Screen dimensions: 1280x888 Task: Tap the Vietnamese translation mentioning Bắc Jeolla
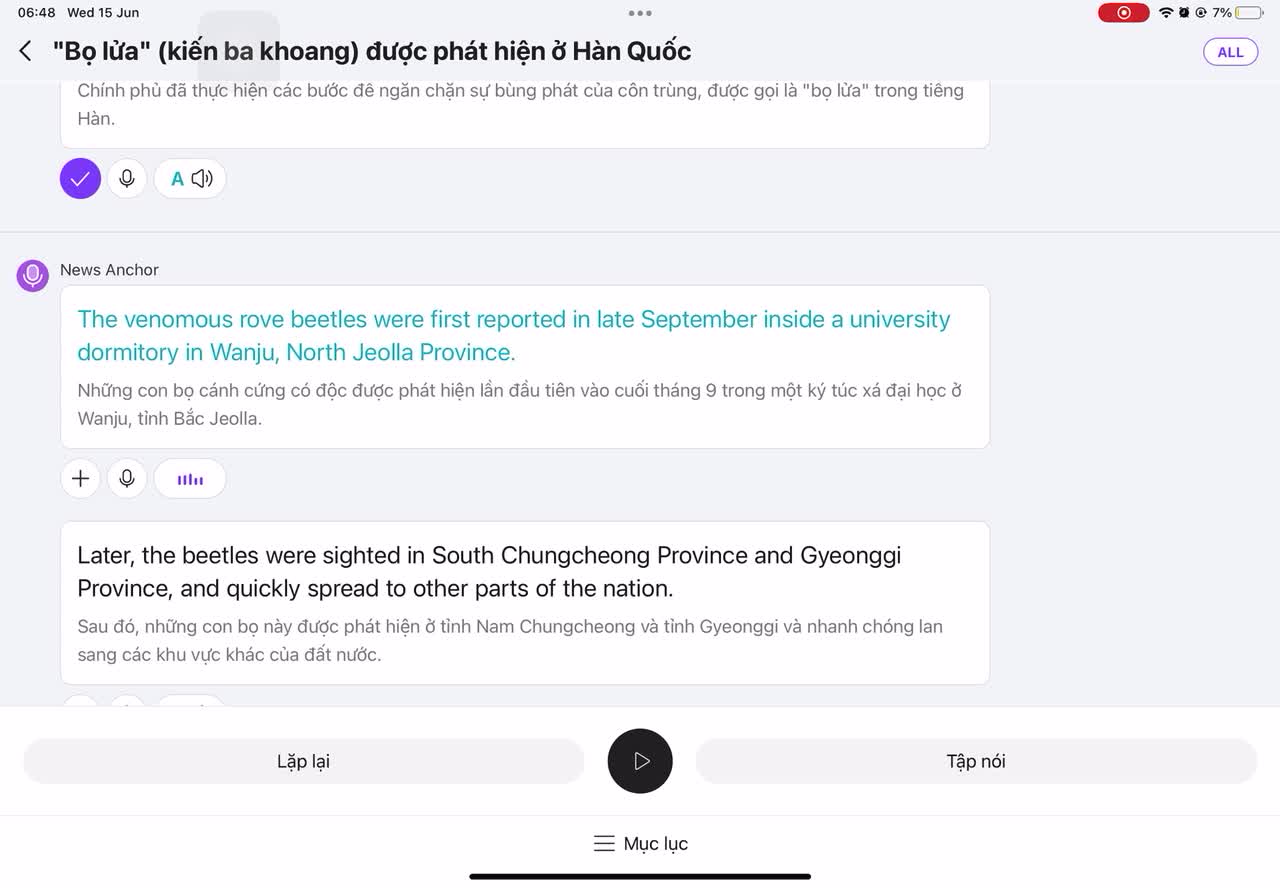pos(519,404)
